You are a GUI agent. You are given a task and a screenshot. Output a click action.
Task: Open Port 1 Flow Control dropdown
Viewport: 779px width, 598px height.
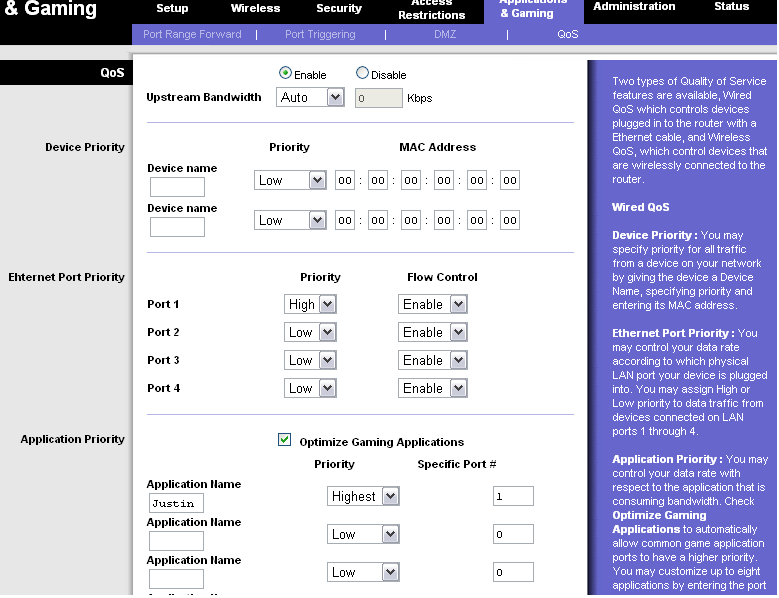pyautogui.click(x=433, y=304)
